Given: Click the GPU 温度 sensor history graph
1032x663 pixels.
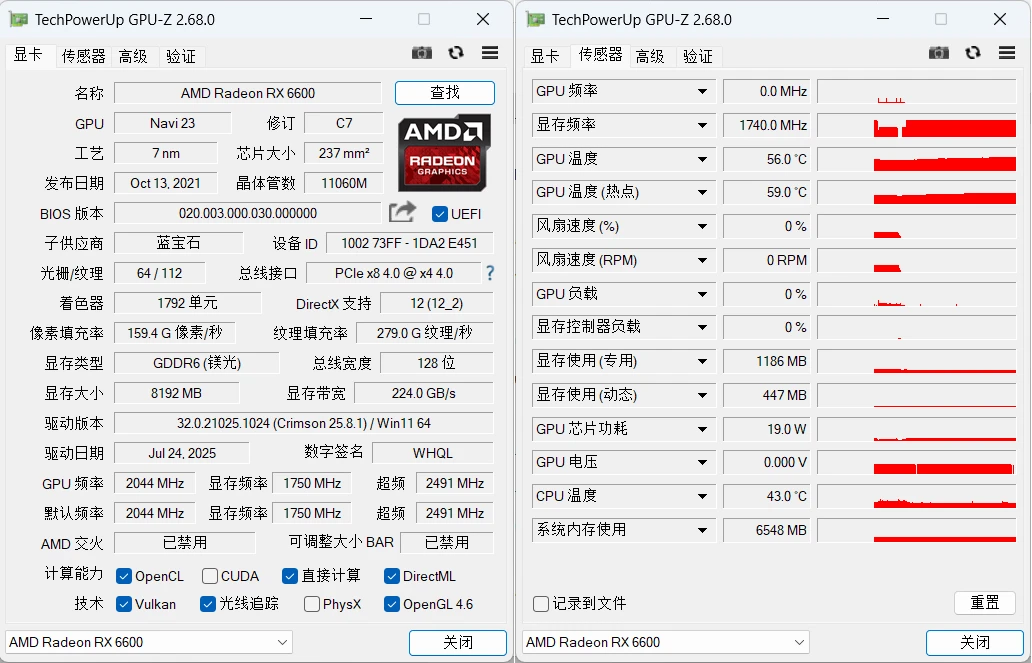Looking at the screenshot, I should pos(917,159).
